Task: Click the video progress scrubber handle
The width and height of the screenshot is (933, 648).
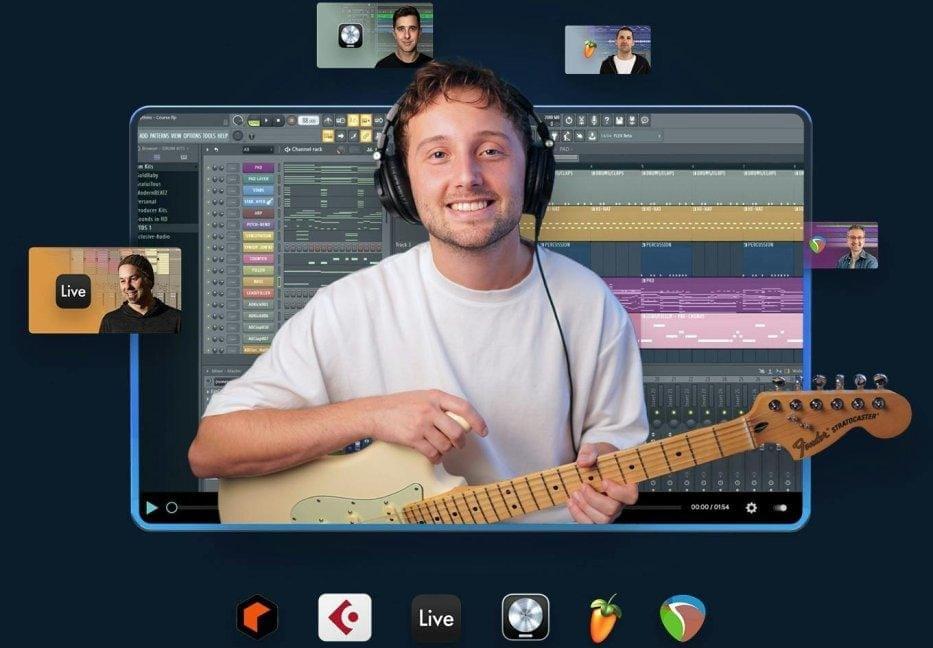Action: click(171, 508)
